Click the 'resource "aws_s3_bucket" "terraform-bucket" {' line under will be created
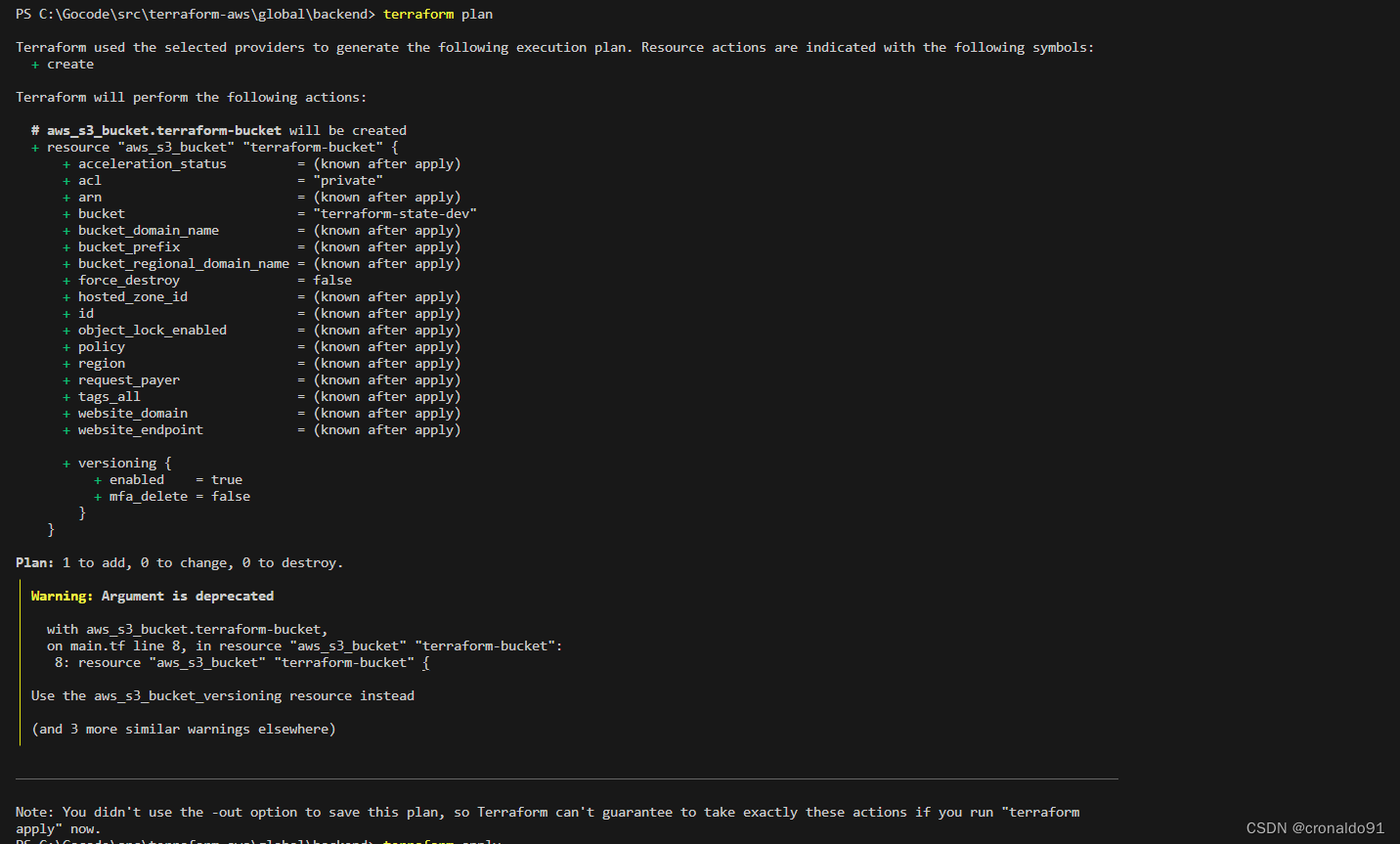Screen dimensions: 1400x844 pyautogui.click(x=215, y=148)
